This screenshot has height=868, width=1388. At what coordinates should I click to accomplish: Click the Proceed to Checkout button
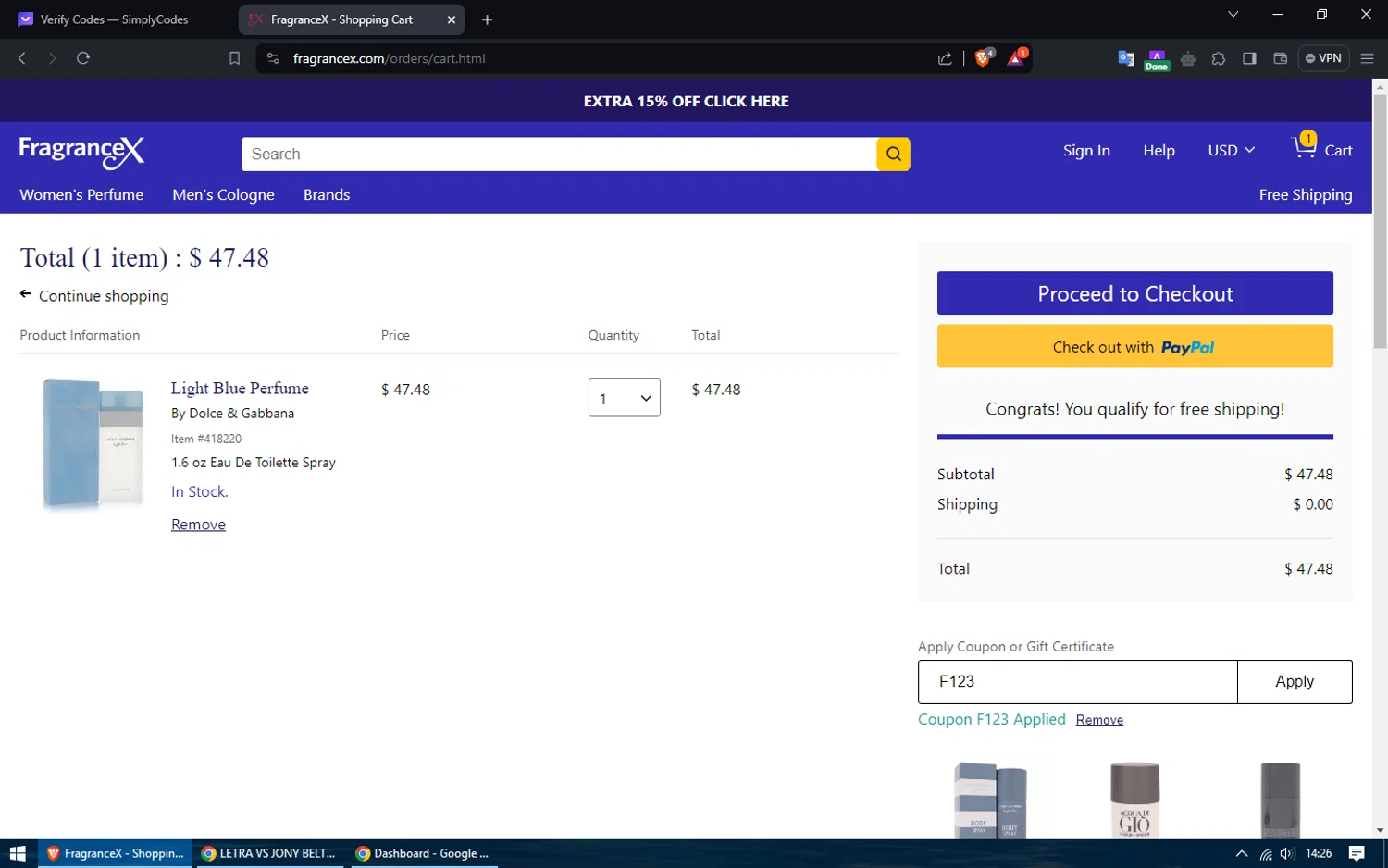point(1135,293)
